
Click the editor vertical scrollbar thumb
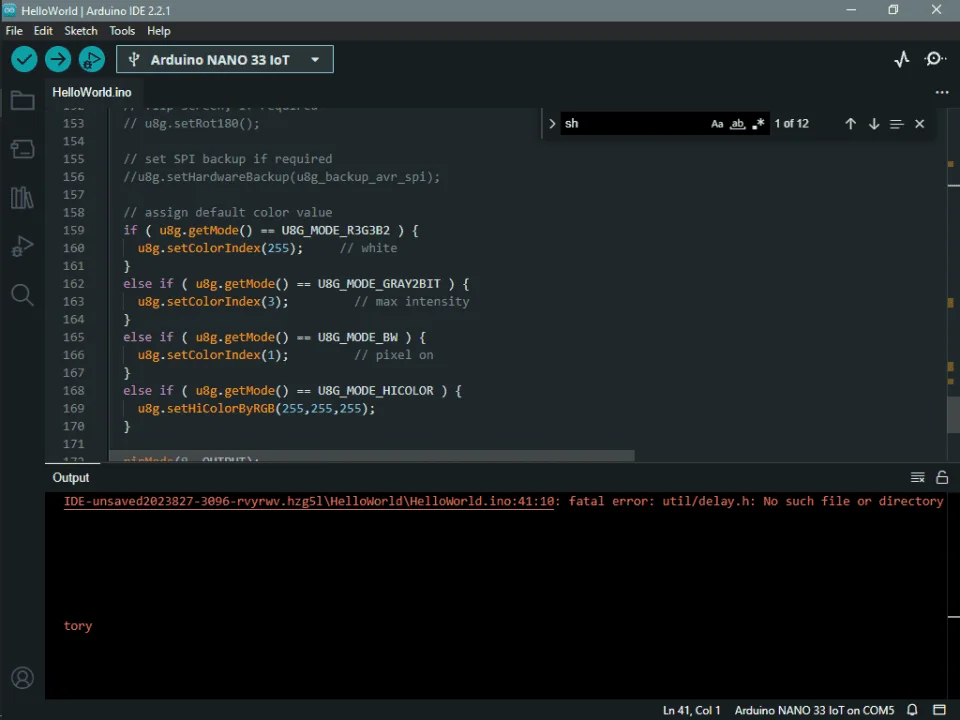click(x=953, y=414)
